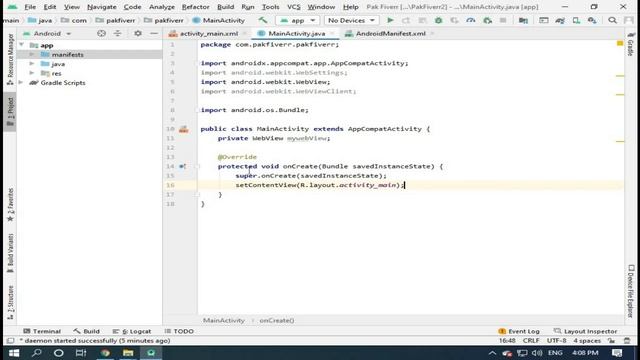Viewport: 640px width, 360px height.
Task: Open the Android project view dropdown
Action: pyautogui.click(x=47, y=33)
